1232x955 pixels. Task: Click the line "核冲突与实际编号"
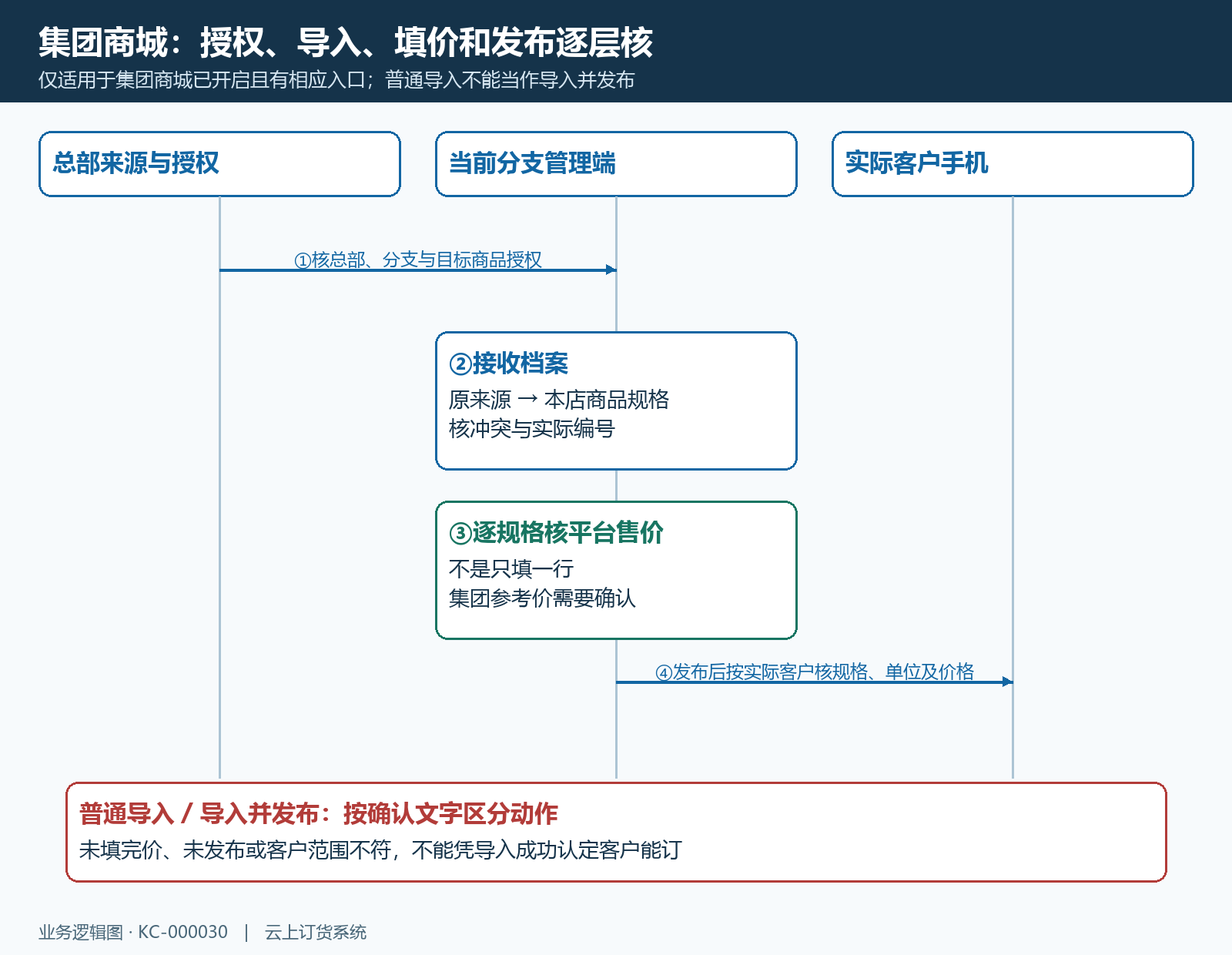532,429
